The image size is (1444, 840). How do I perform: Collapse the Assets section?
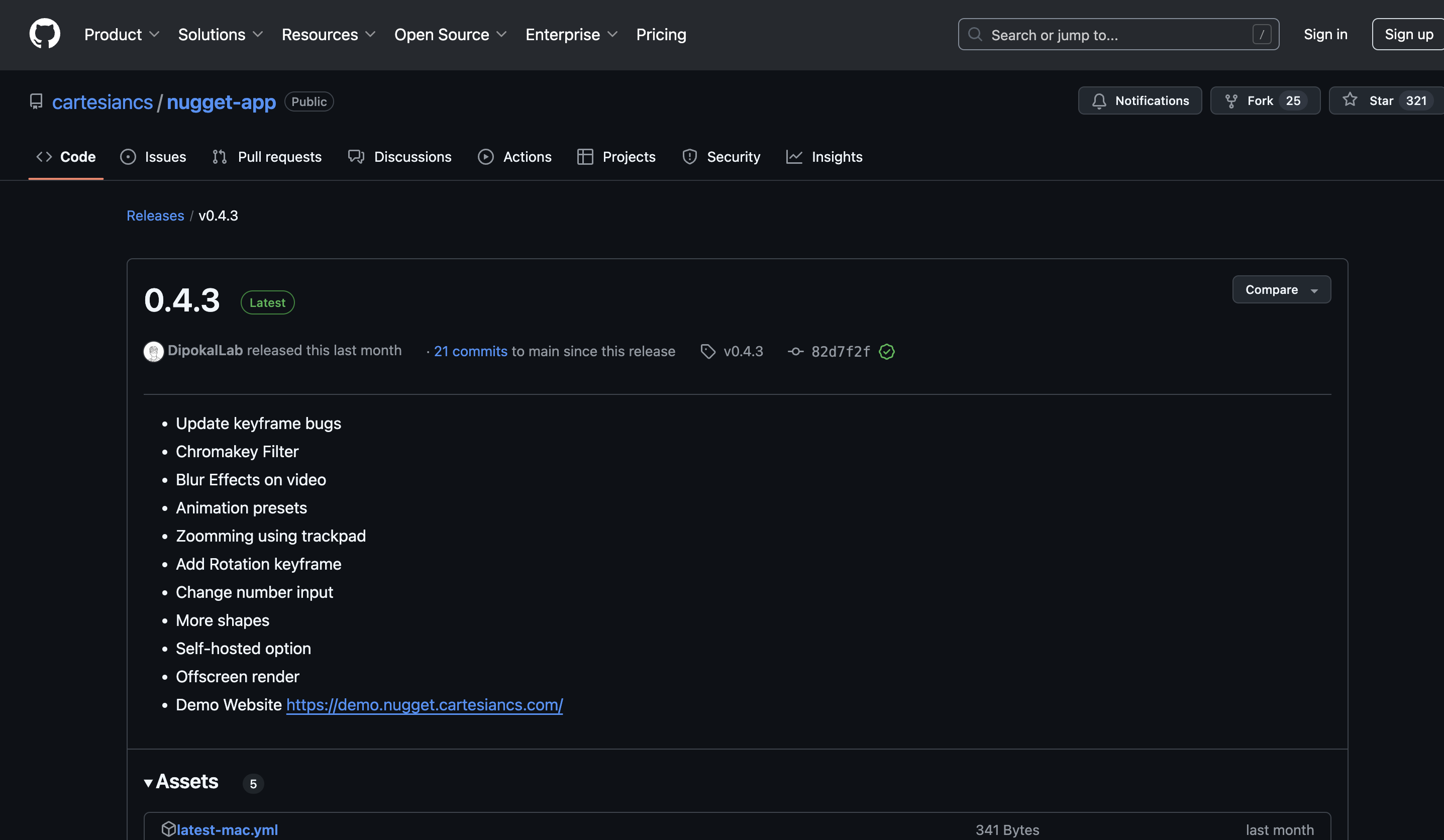[x=181, y=782]
